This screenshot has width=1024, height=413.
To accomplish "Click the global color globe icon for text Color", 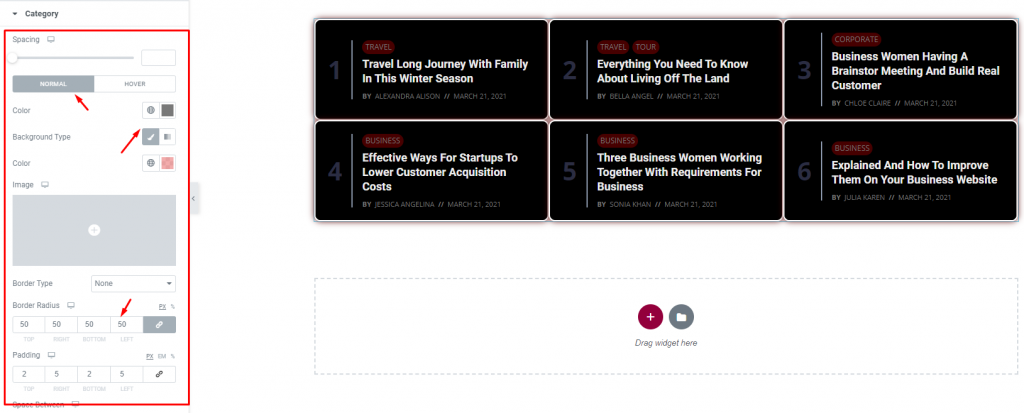I will coord(151,110).
